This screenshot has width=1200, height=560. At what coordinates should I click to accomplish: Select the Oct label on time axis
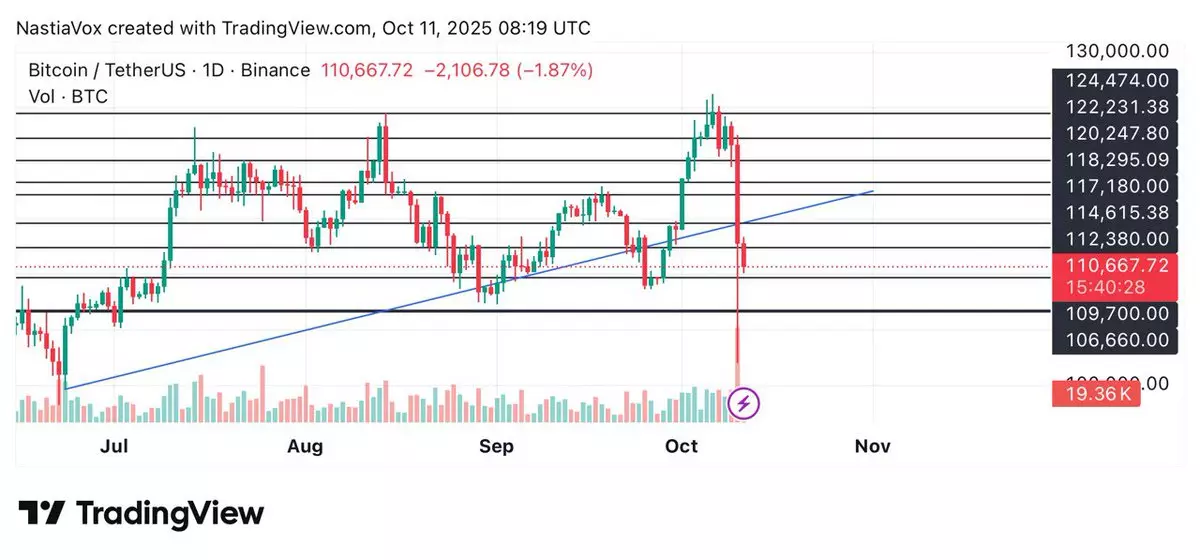pos(682,446)
